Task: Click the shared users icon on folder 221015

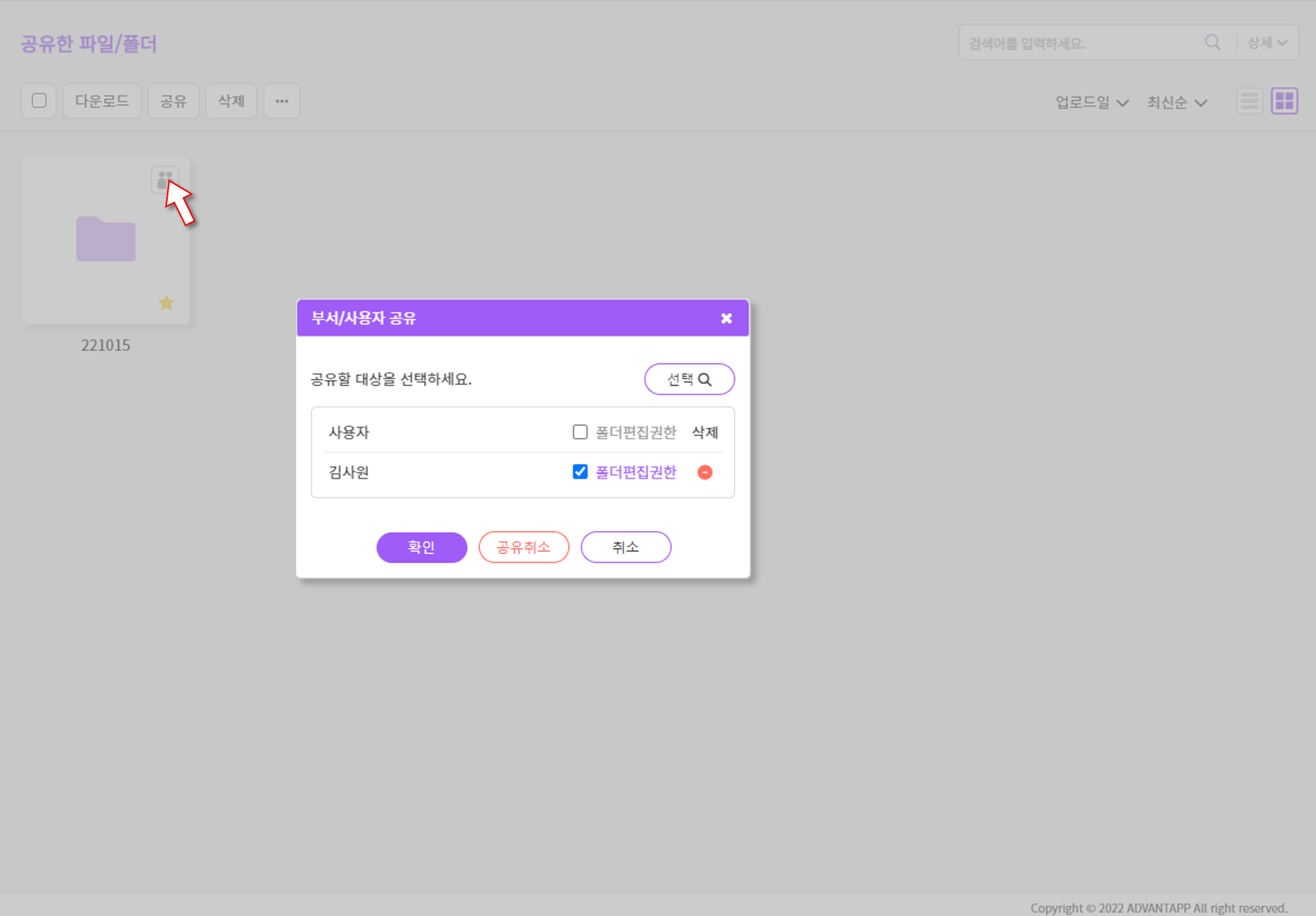Action: tap(165, 179)
